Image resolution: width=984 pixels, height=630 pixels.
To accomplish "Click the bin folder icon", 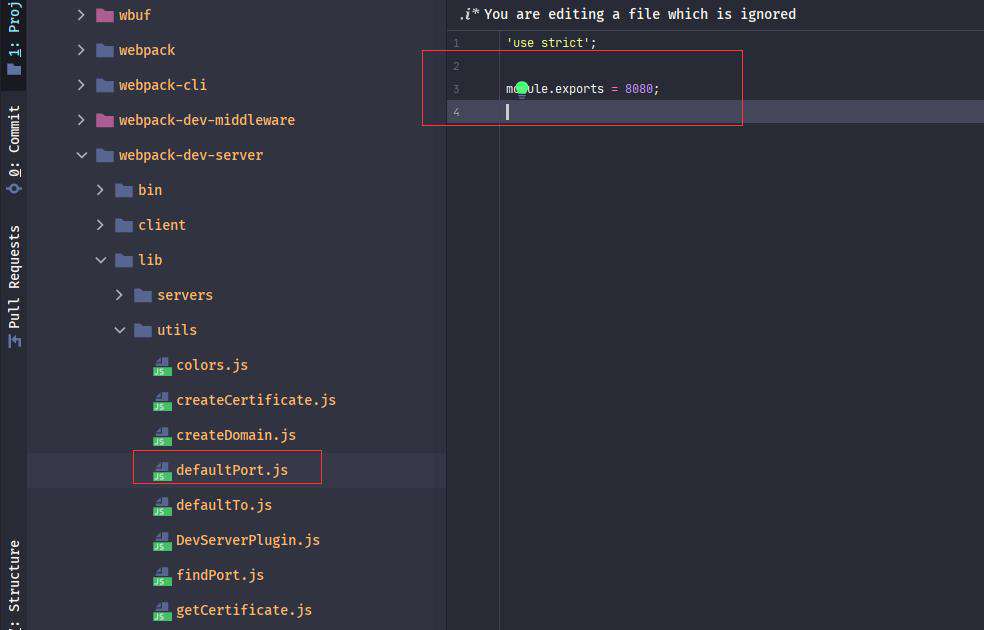I will 124,190.
